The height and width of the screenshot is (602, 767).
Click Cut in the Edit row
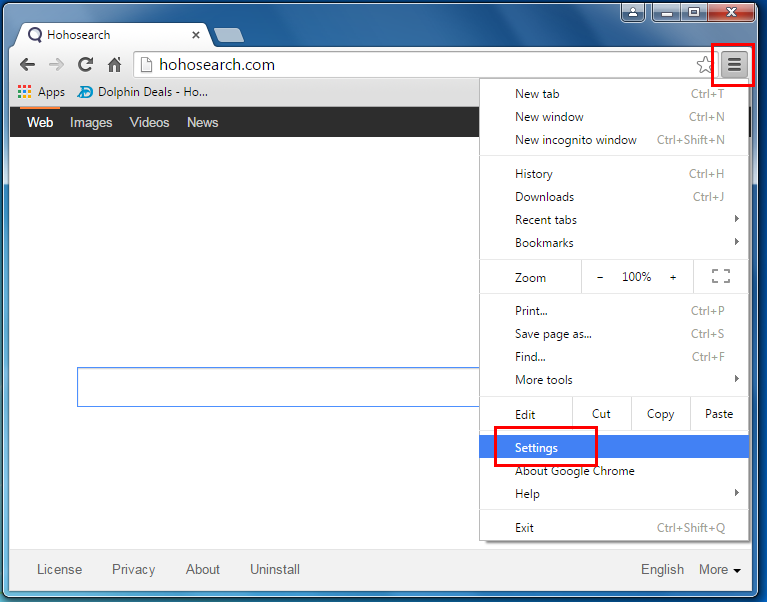[601, 414]
